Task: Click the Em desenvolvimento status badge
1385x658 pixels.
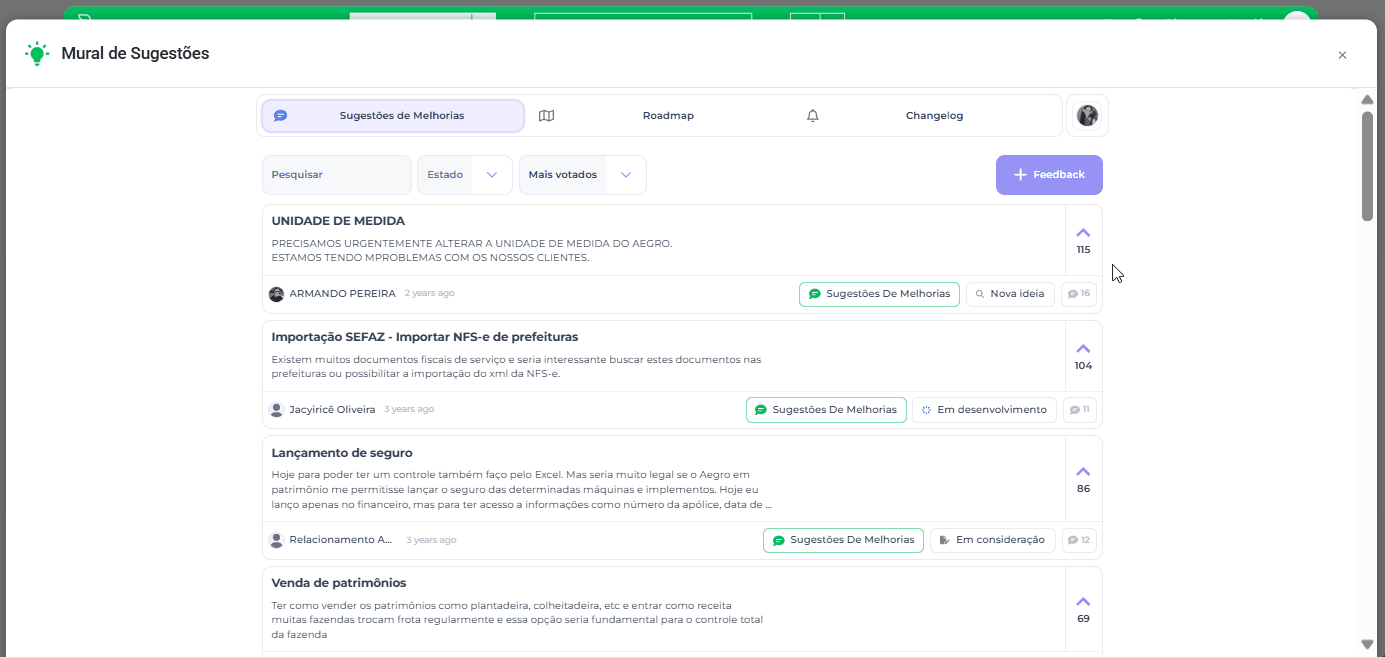Action: click(x=984, y=409)
